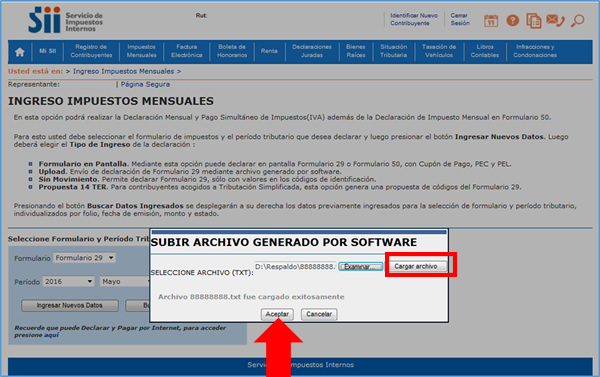Screen dimensions: 600x377
Task: Confirm upload with Aceptar button
Action: point(277,314)
